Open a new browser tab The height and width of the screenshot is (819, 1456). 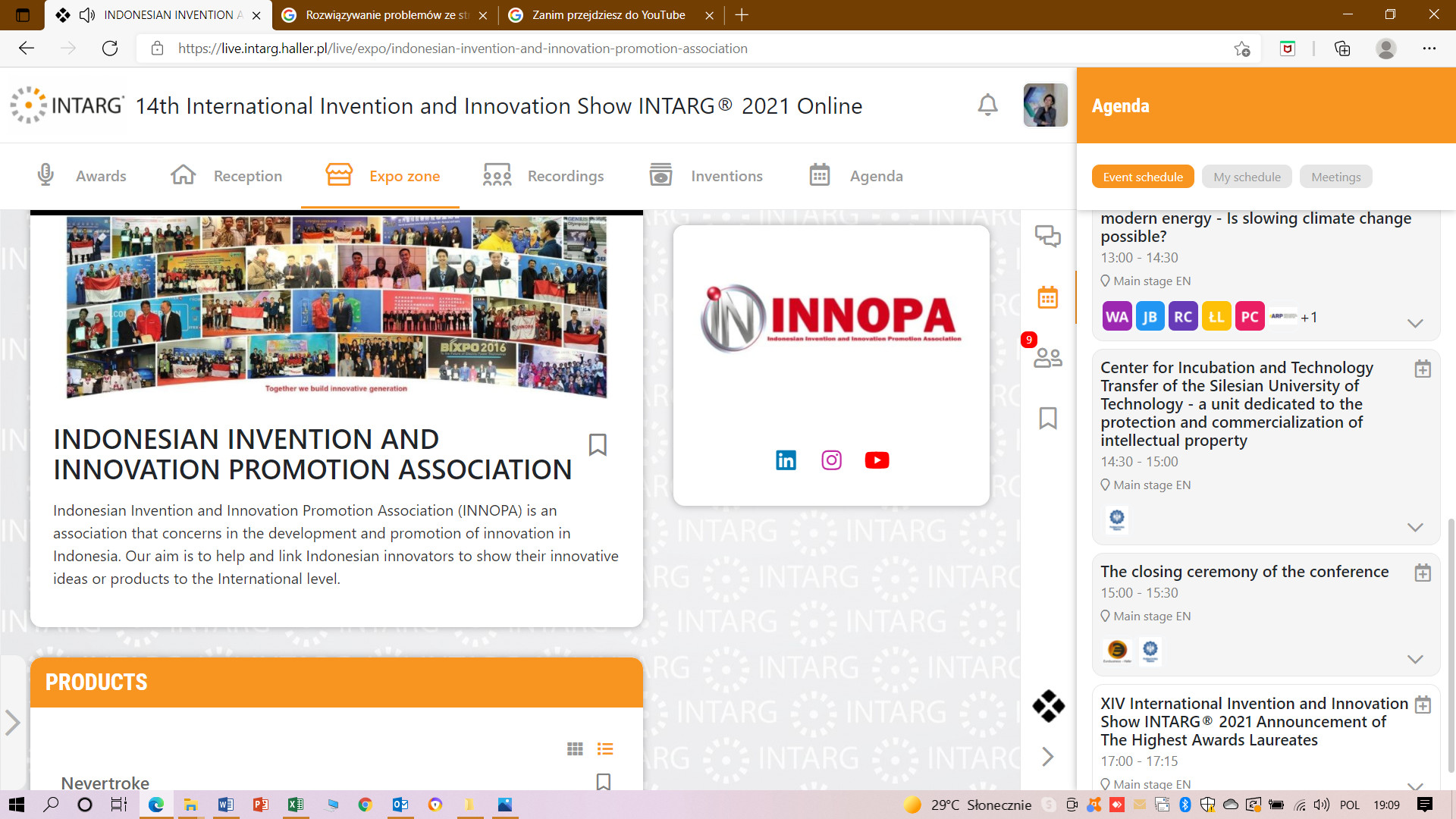click(742, 15)
